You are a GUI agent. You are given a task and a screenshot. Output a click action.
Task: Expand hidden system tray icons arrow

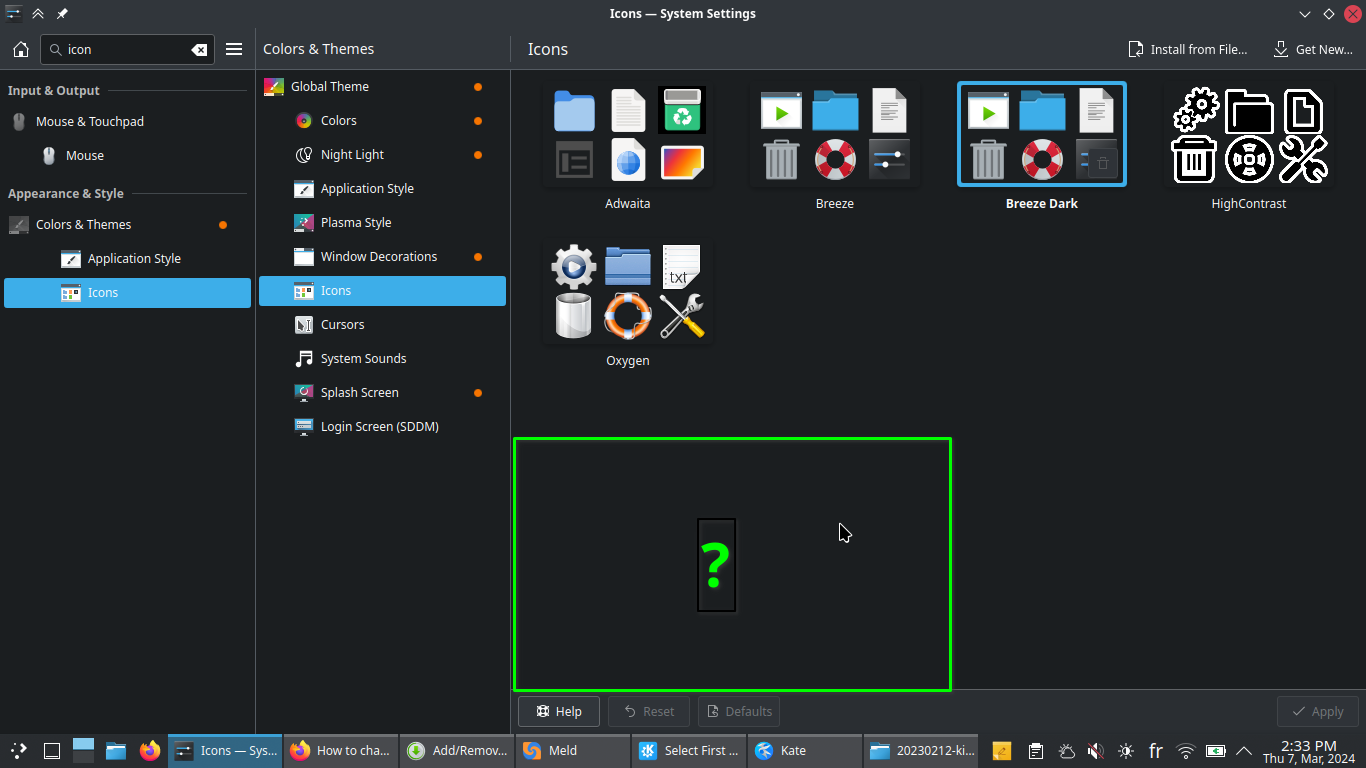click(1244, 750)
